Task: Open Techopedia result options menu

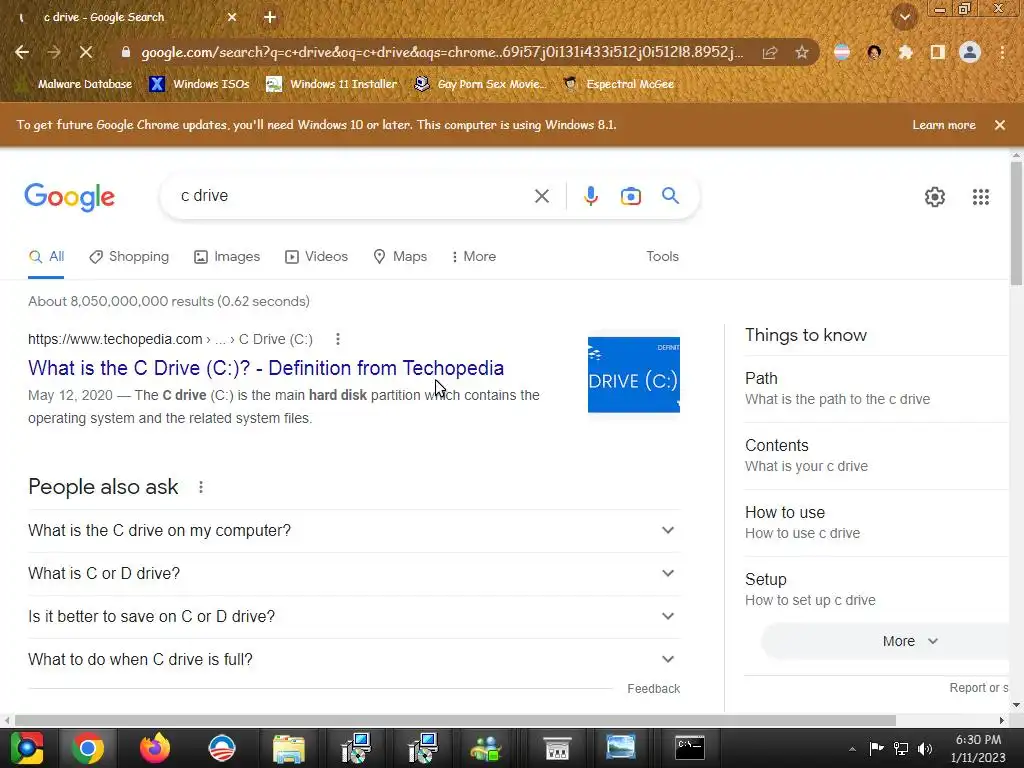Action: (x=338, y=339)
